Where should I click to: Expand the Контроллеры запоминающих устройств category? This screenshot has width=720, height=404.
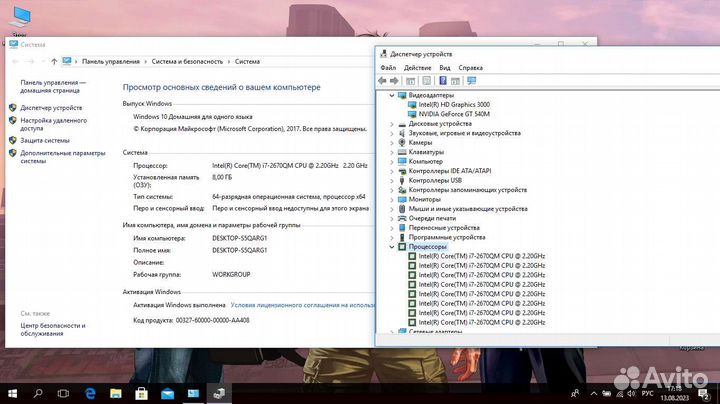[x=392, y=190]
